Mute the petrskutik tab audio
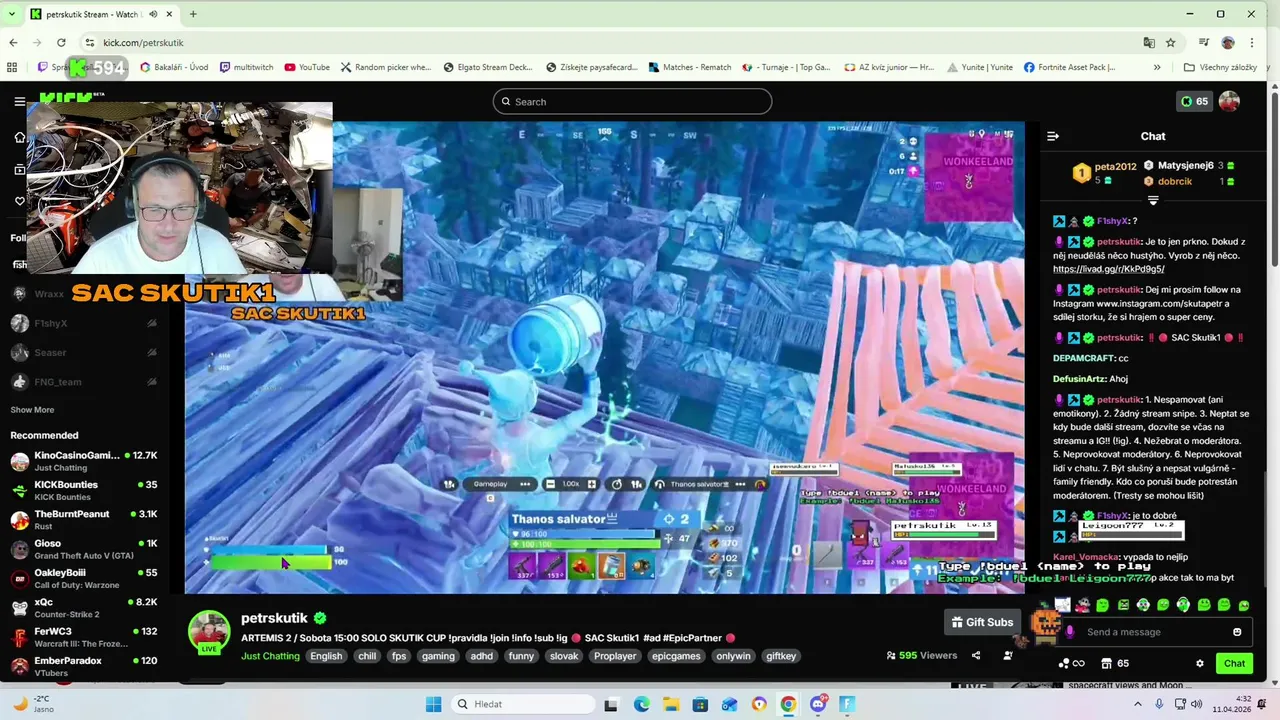 (x=153, y=14)
